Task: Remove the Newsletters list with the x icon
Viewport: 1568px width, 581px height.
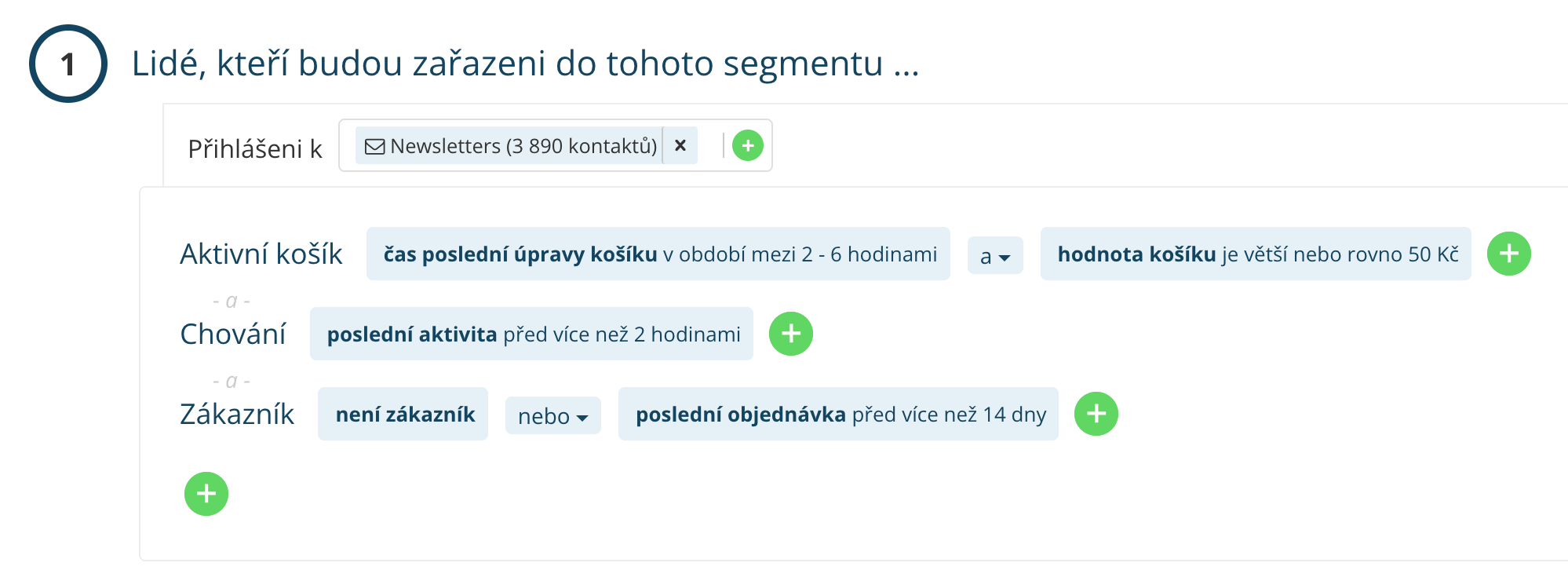Action: pos(680,145)
